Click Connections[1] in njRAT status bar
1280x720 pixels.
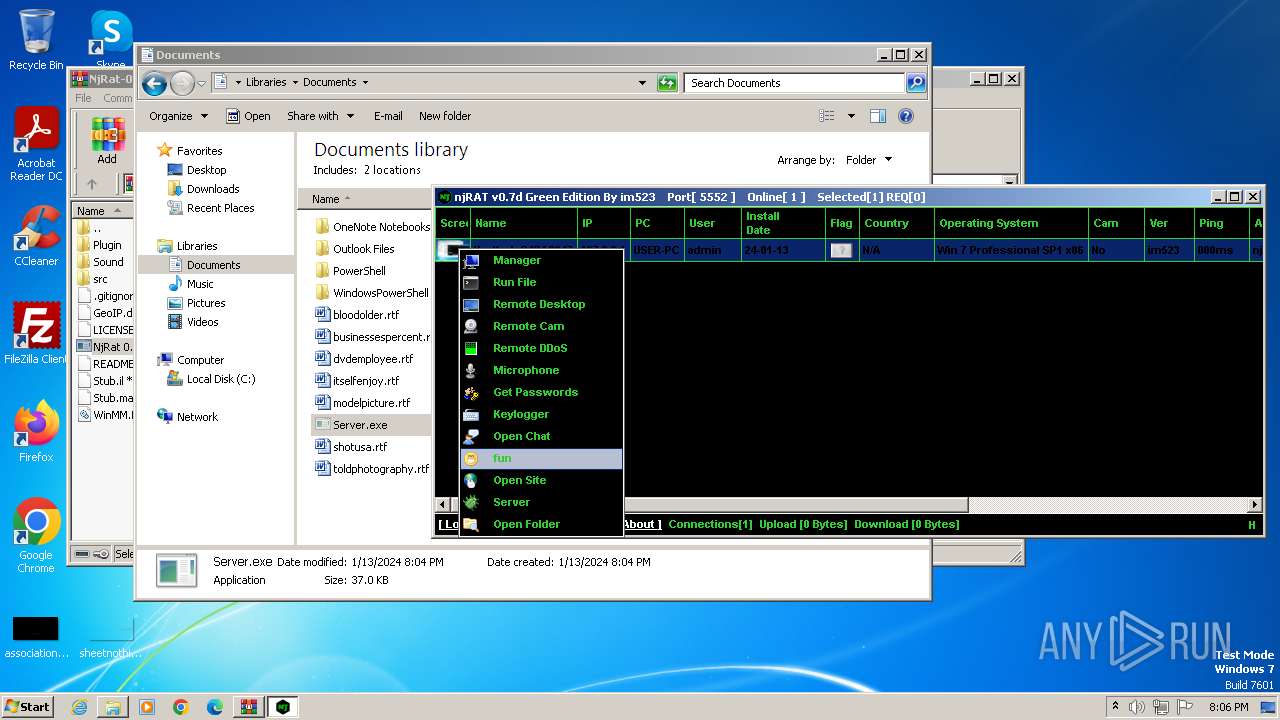[710, 524]
